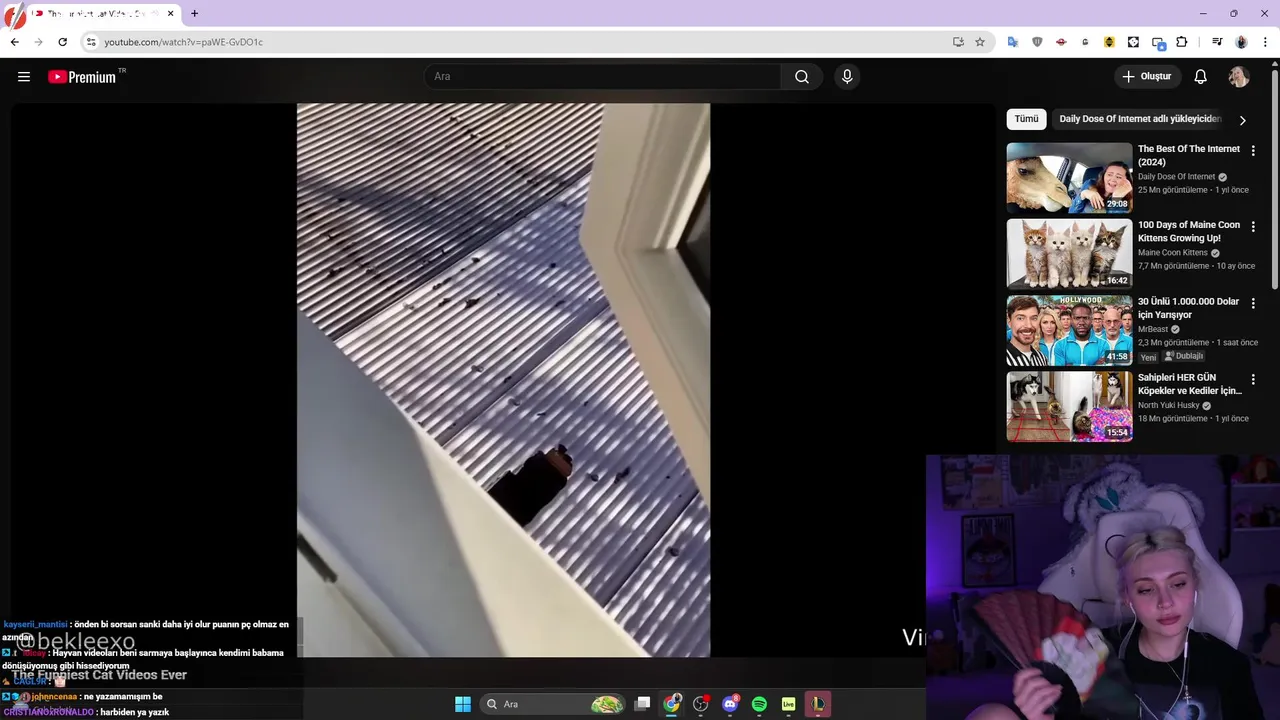Open Task View on the taskbar
1280x720 pixels.
(x=643, y=704)
